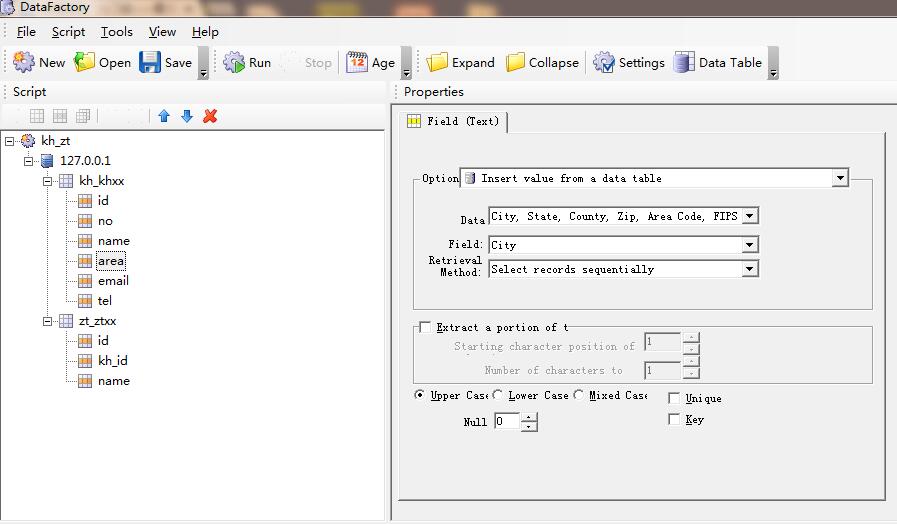Select the Mixed Case radio button
The width and height of the screenshot is (897, 524).
[x=578, y=395]
